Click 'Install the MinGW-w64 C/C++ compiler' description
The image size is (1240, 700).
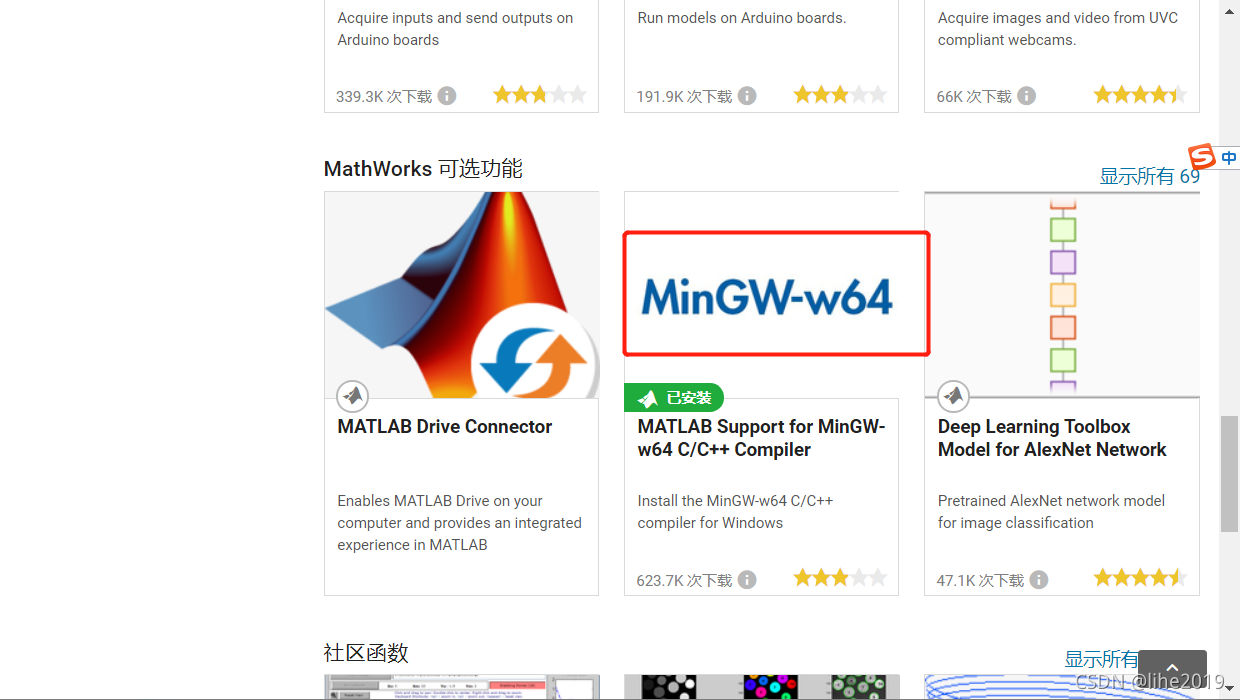(x=736, y=512)
